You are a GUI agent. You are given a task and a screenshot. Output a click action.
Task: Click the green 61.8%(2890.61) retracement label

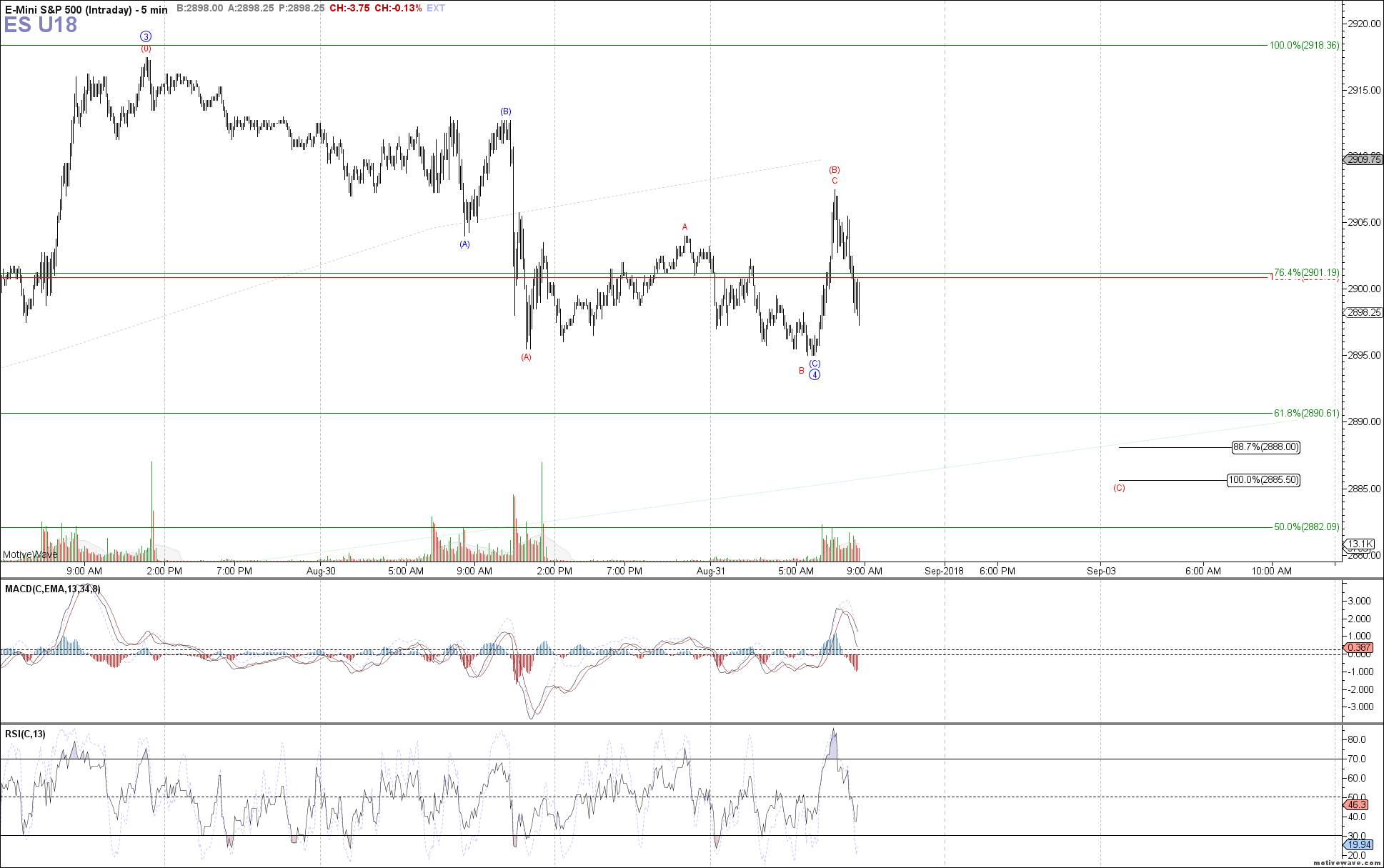point(1306,413)
